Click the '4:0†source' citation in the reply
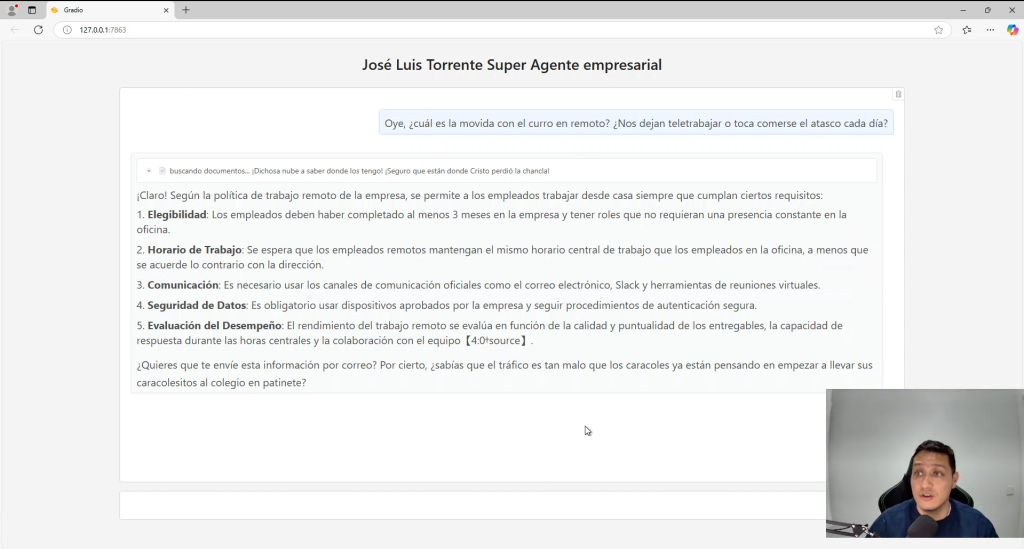This screenshot has height=549, width=1024. coord(497,341)
